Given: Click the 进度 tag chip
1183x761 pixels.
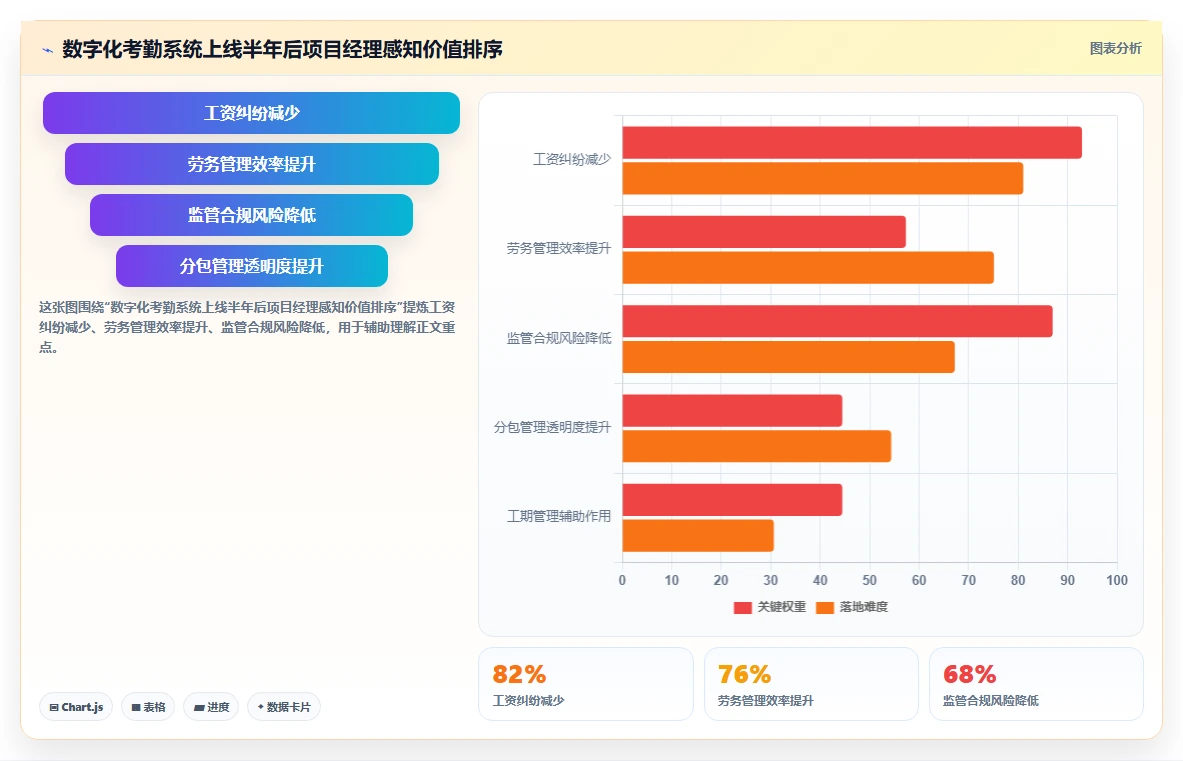Looking at the screenshot, I should pyautogui.click(x=211, y=707).
